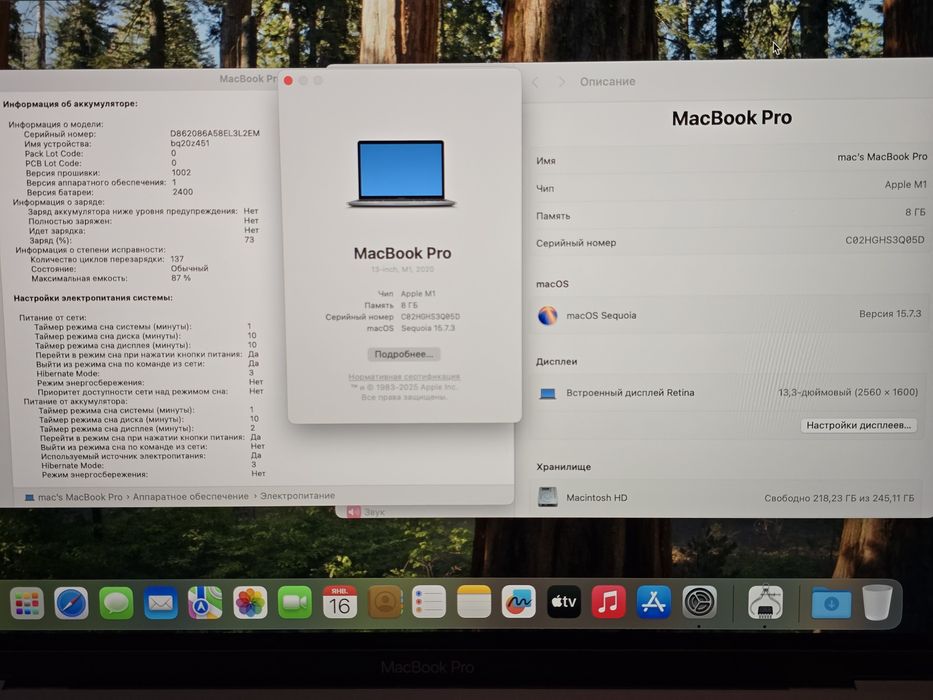The image size is (933, 700).
Task: Click Описание title in Settings toolbar
Action: [x=608, y=82]
